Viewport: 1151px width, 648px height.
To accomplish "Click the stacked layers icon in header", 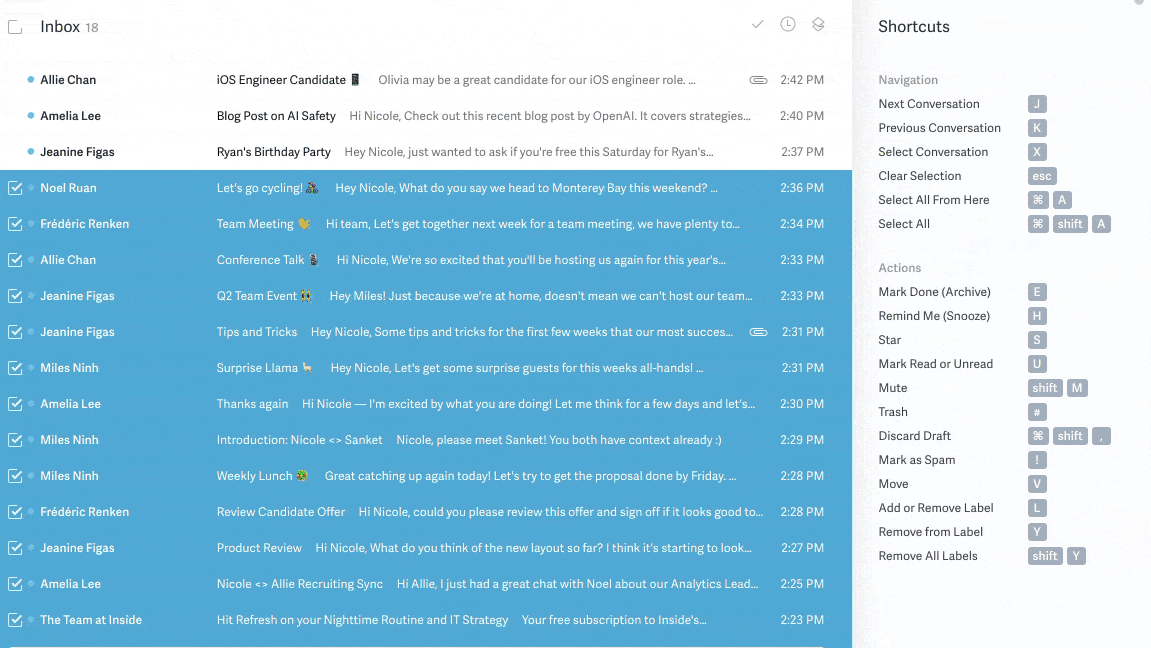I will click(818, 24).
